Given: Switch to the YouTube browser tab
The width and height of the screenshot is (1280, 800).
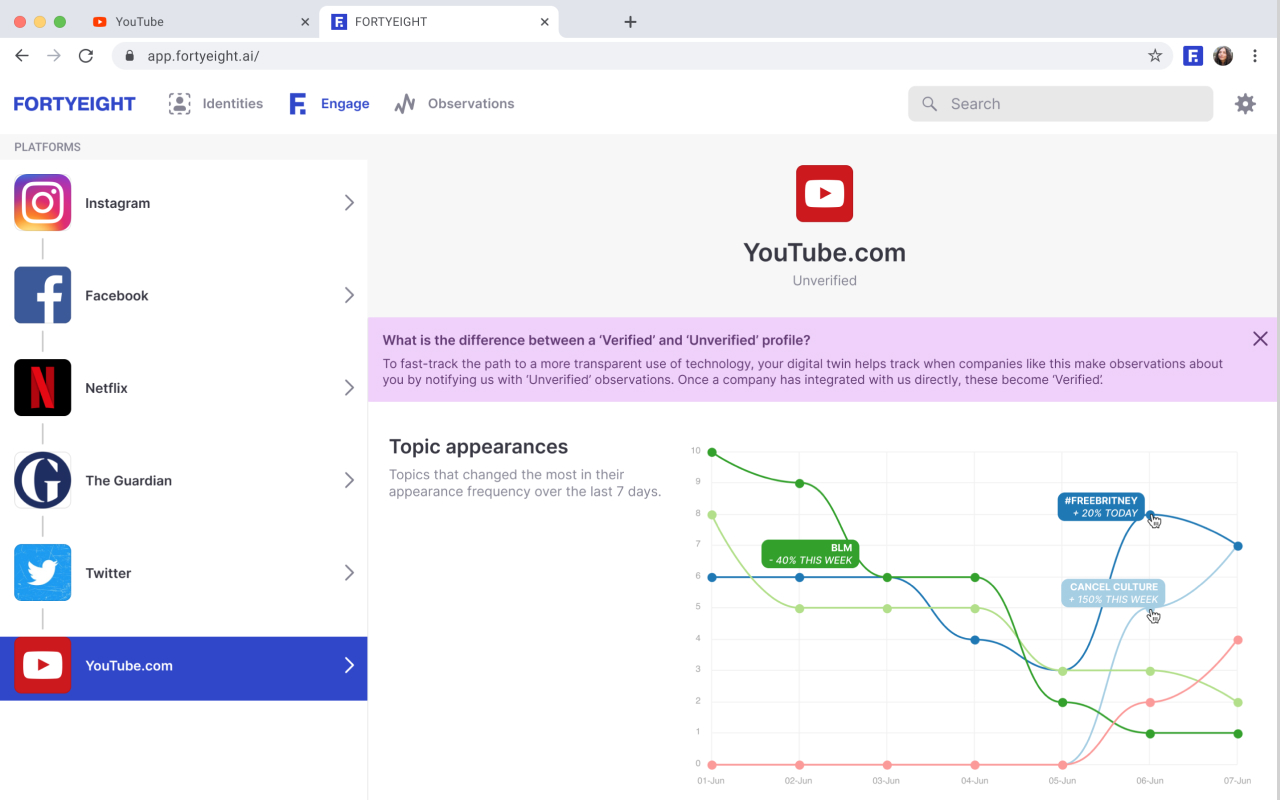Looking at the screenshot, I should [x=200, y=22].
